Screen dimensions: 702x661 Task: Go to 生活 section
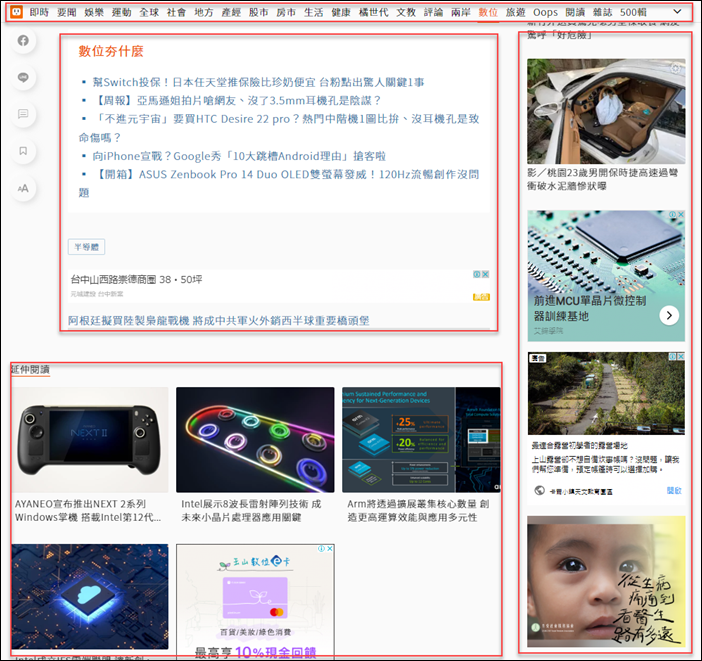(314, 12)
